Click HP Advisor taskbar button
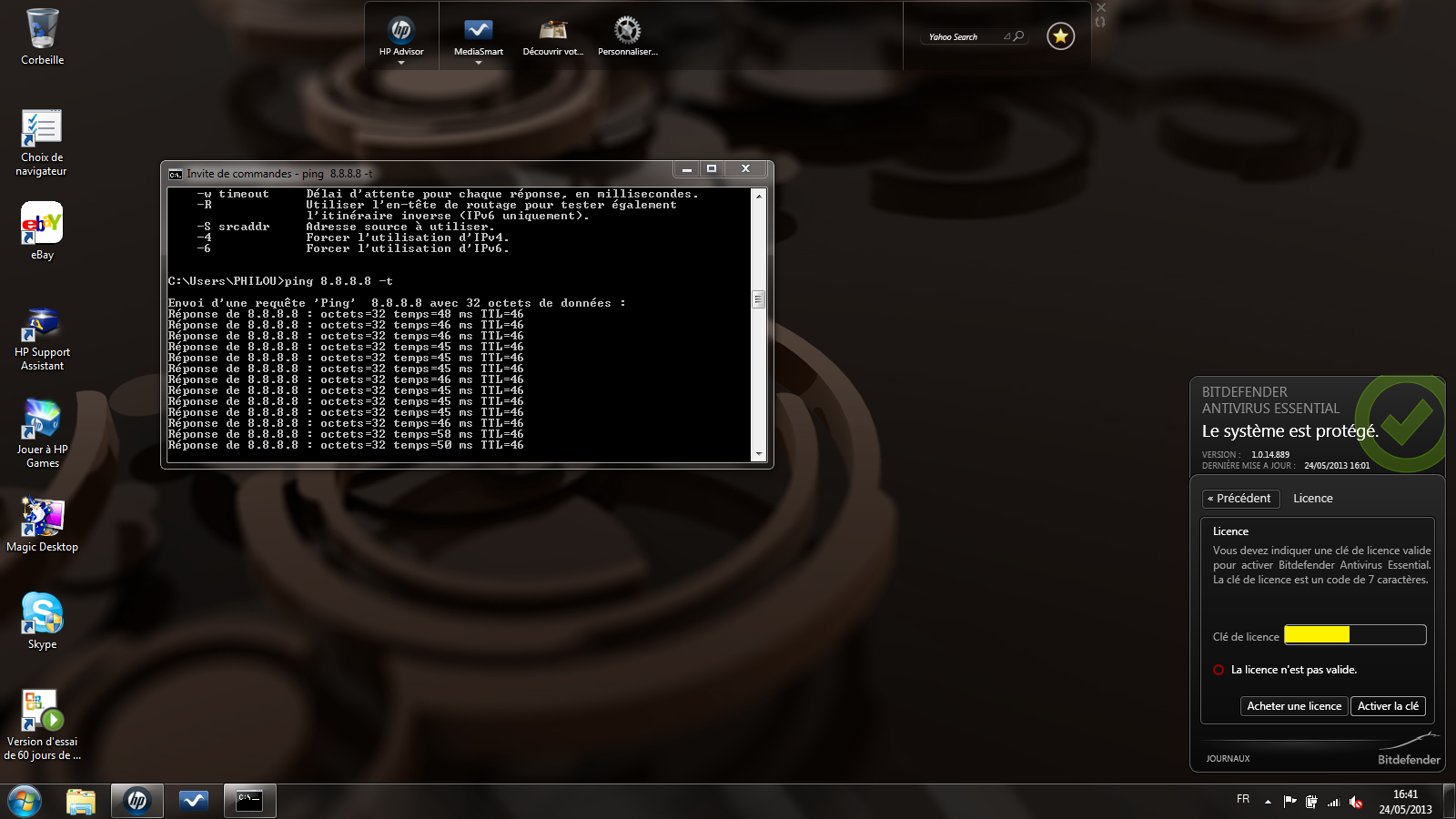The width and height of the screenshot is (1456, 819). click(137, 802)
